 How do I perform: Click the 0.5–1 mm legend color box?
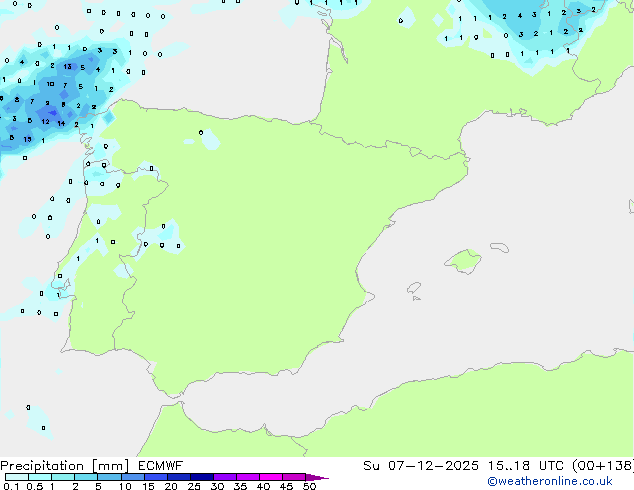(40, 477)
